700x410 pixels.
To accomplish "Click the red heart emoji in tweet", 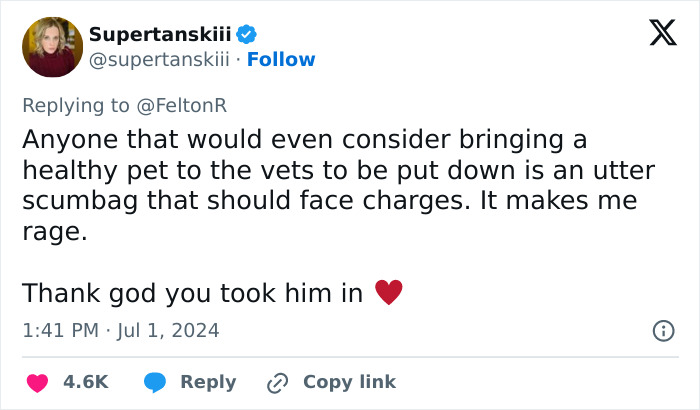I will pos(388,293).
